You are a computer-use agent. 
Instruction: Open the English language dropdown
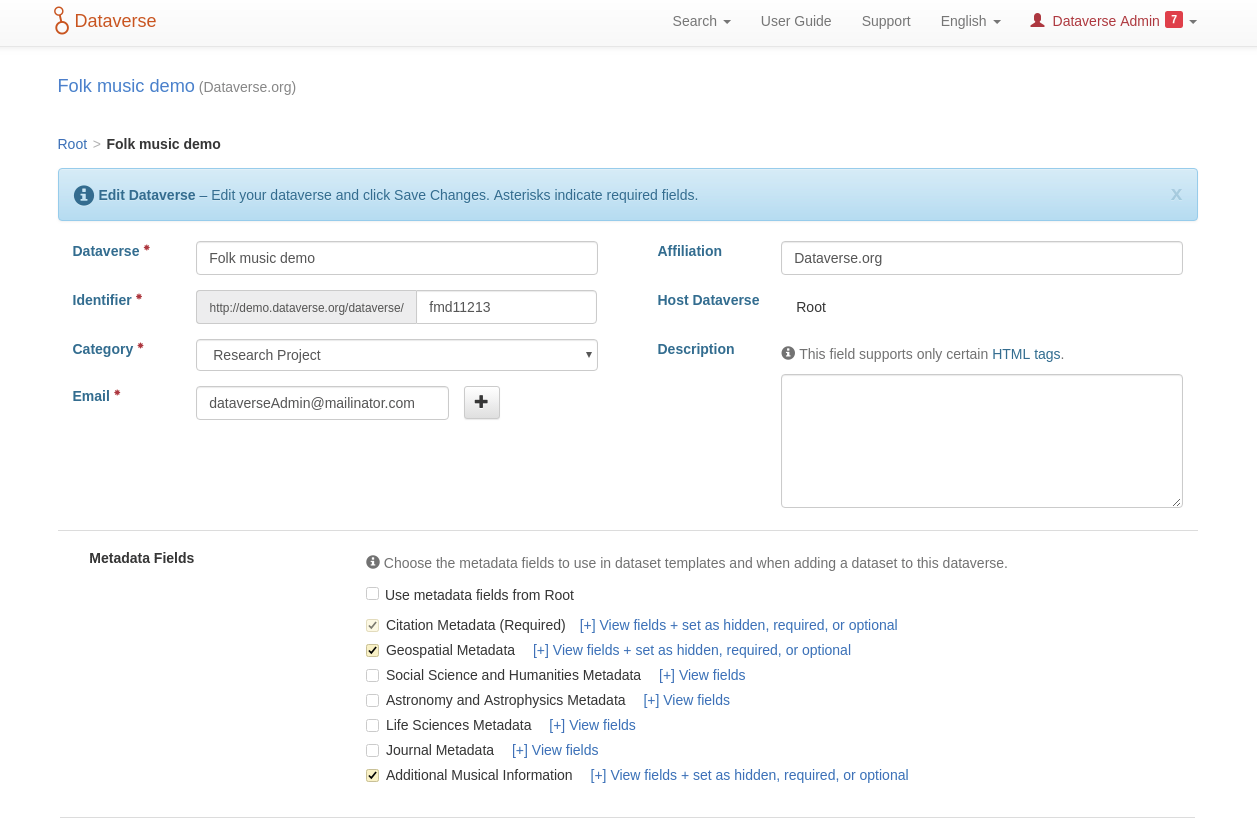coord(970,21)
